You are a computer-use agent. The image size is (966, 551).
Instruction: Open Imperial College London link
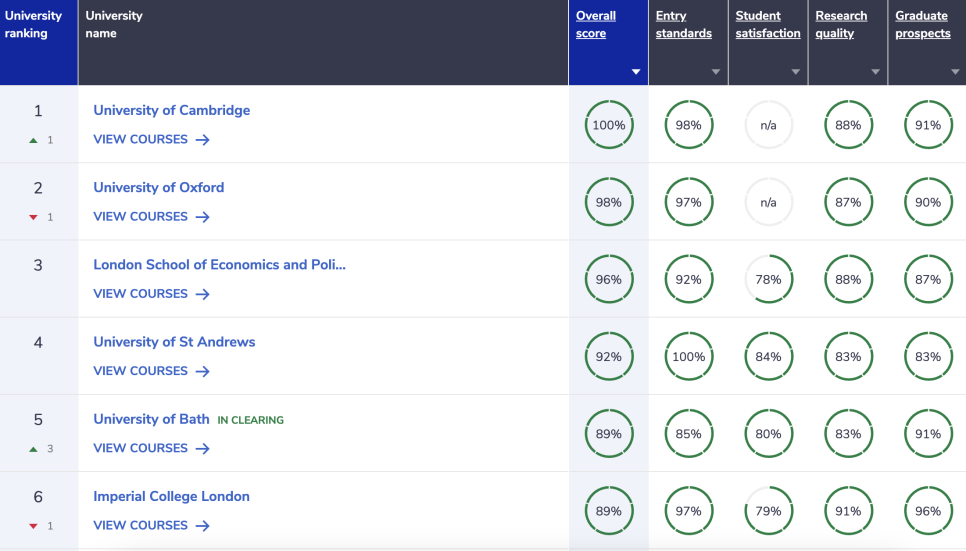[x=171, y=496]
